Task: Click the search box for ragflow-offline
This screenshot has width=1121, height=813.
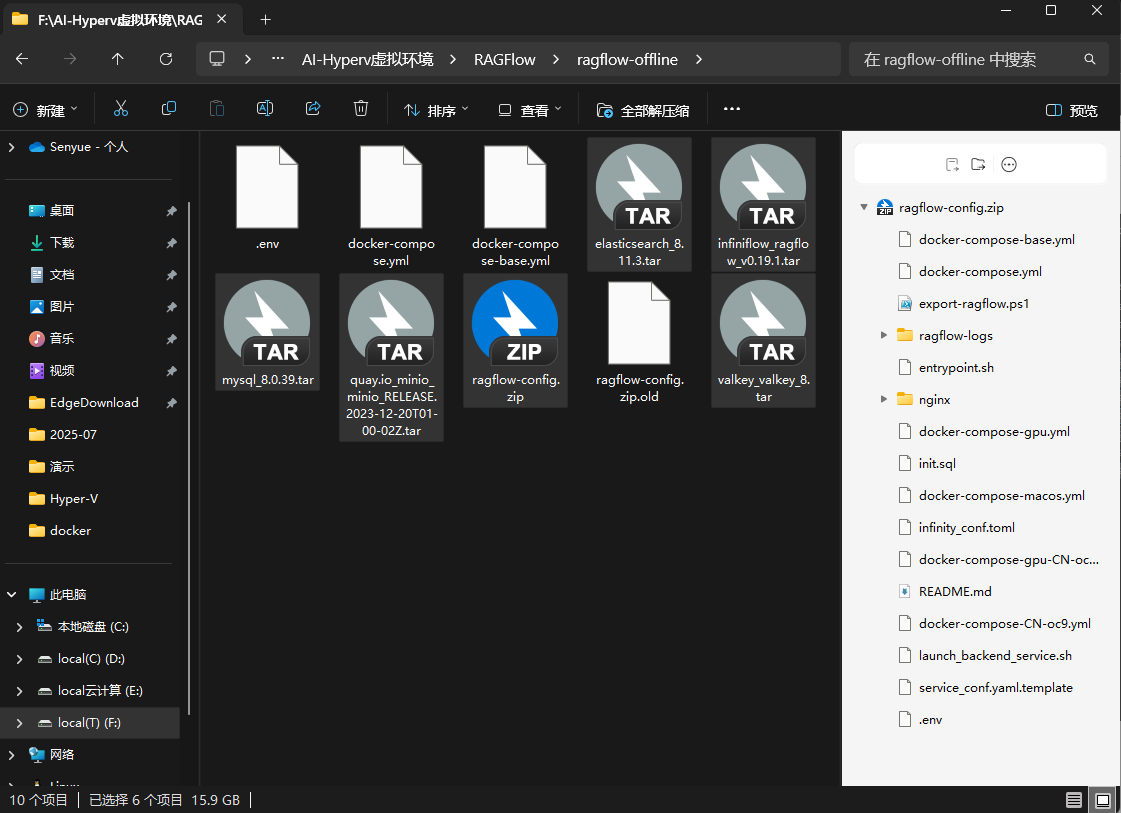Action: pyautogui.click(x=979, y=59)
